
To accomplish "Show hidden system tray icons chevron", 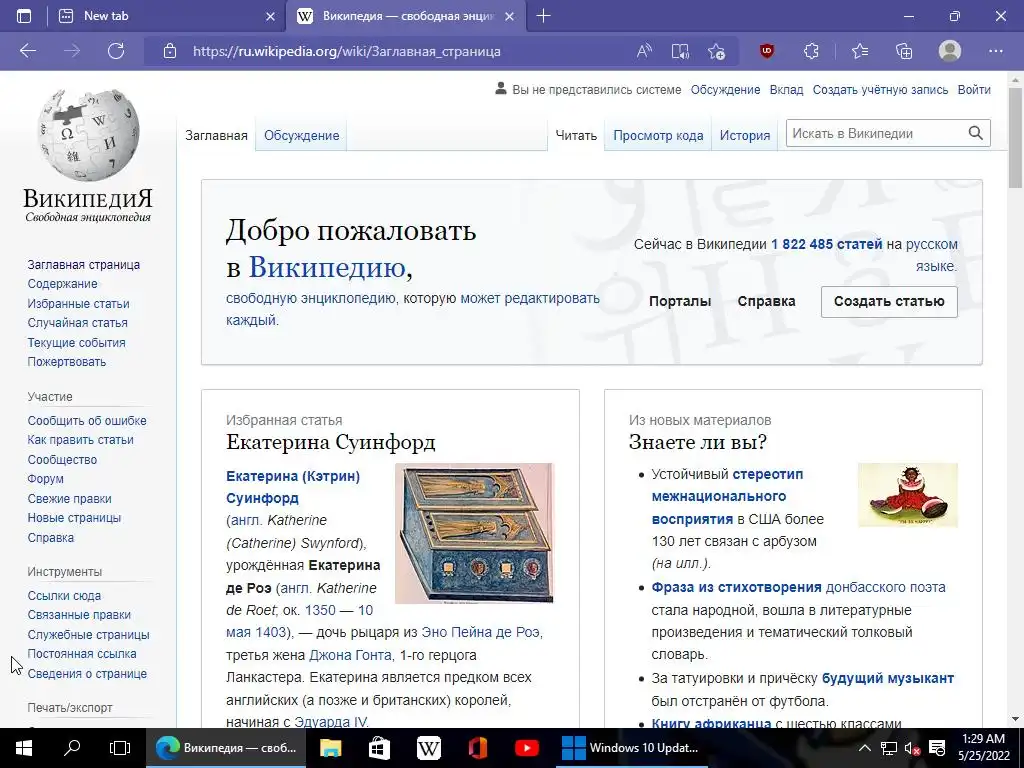I will [x=864, y=748].
